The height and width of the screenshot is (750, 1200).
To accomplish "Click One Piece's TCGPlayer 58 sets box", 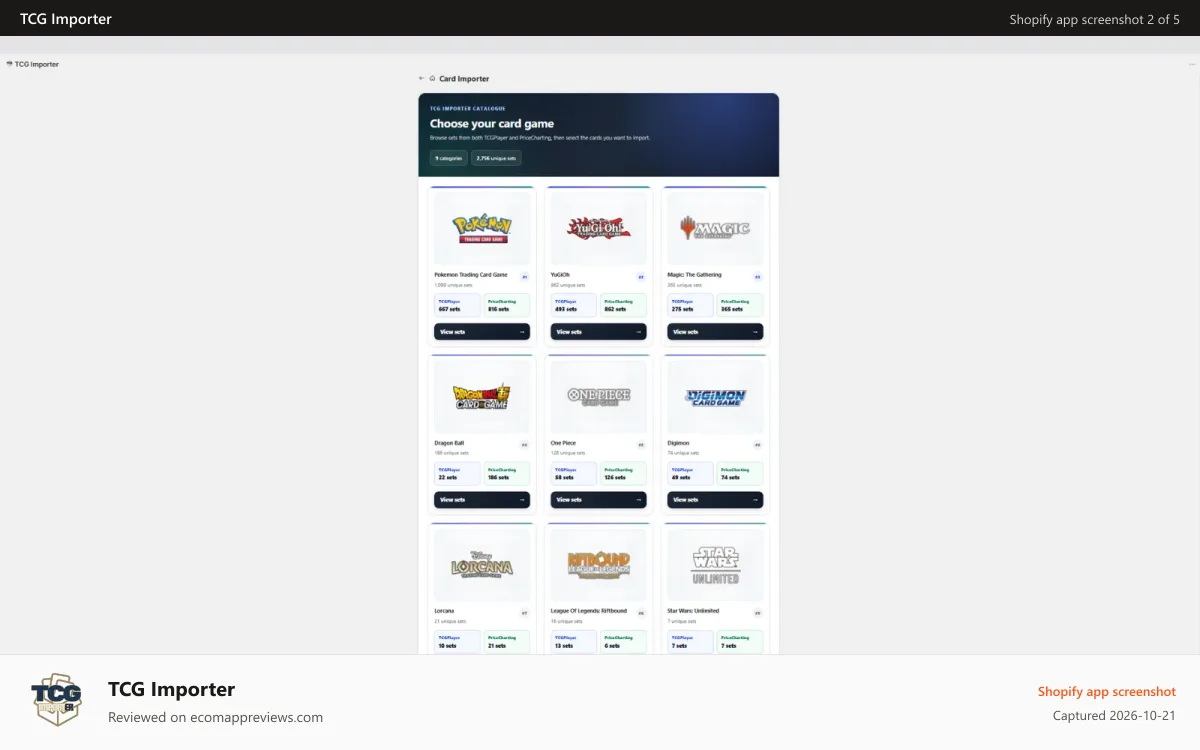I will pyautogui.click(x=573, y=473).
